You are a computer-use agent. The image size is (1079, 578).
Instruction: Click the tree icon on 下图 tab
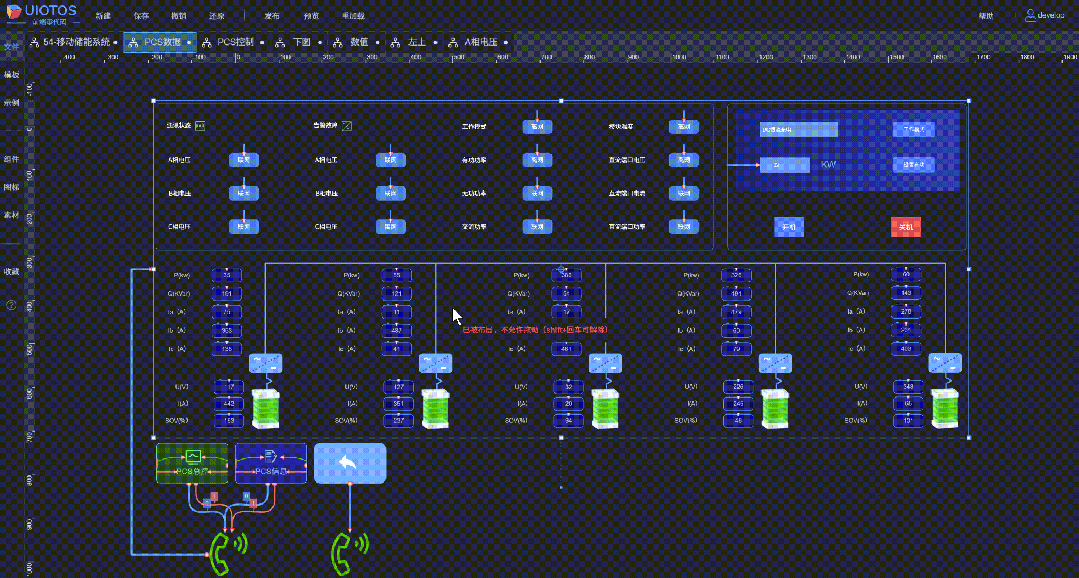(x=281, y=42)
